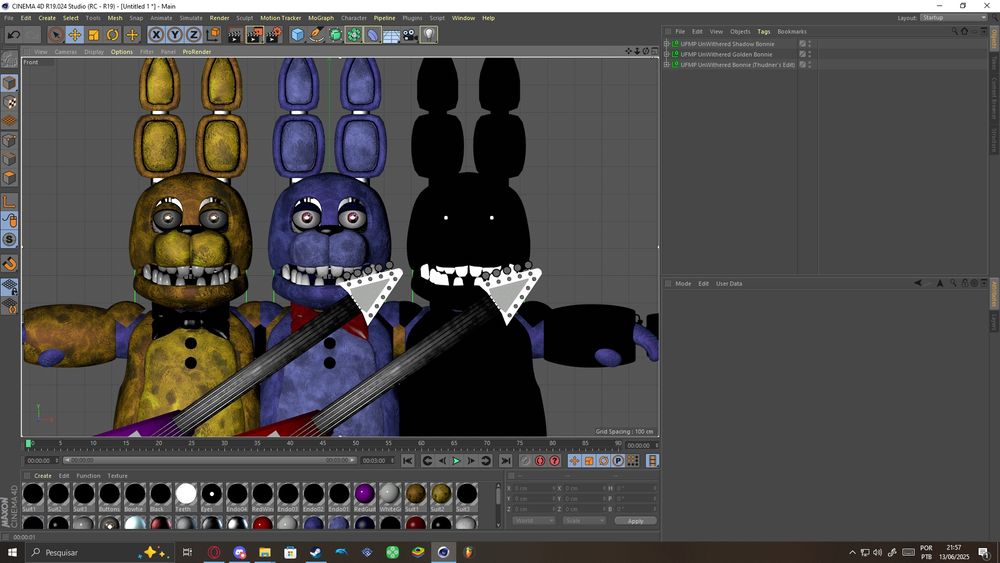
Task: Open the Mode menu in Attribute Manager
Action: (683, 284)
